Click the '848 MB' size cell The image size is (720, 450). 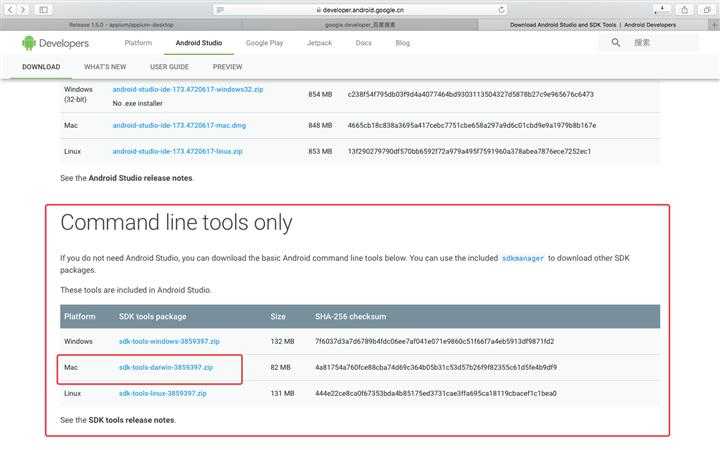click(x=320, y=125)
